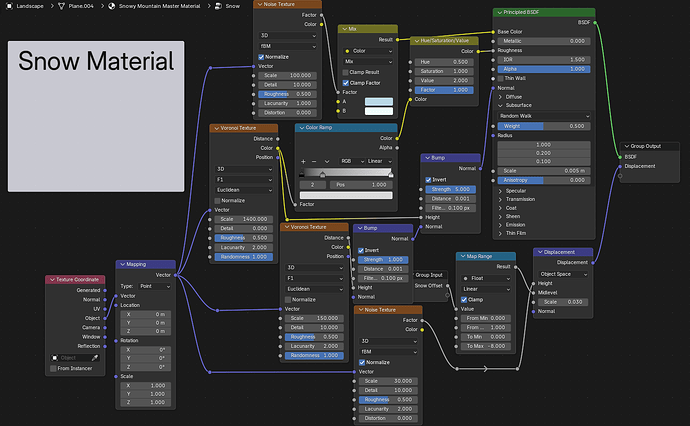
Task: Toggle Invert on Bump node with Strength 1.000
Action: (x=361, y=250)
